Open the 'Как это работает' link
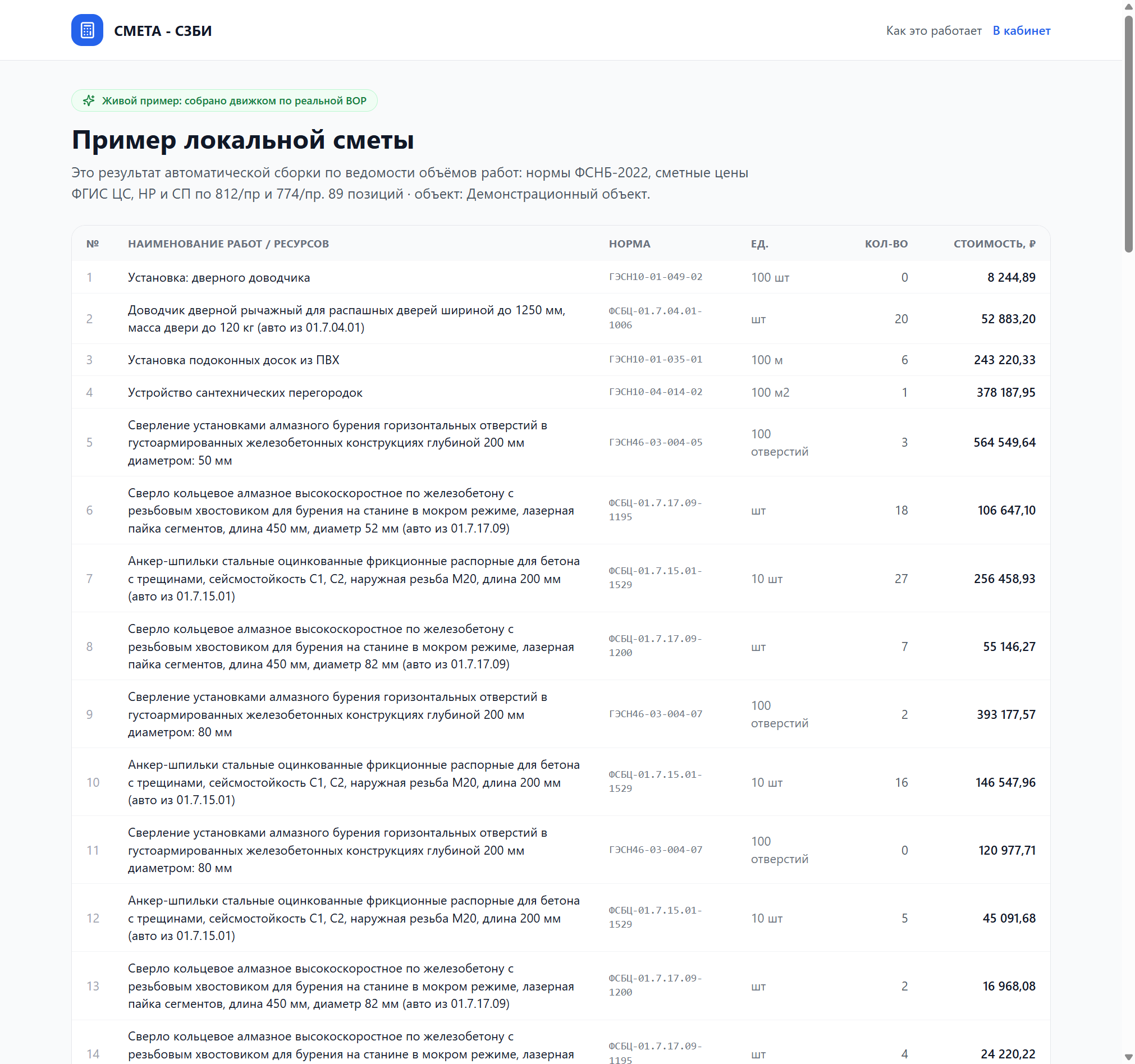Viewport: 1135px width, 1064px height. coord(933,31)
